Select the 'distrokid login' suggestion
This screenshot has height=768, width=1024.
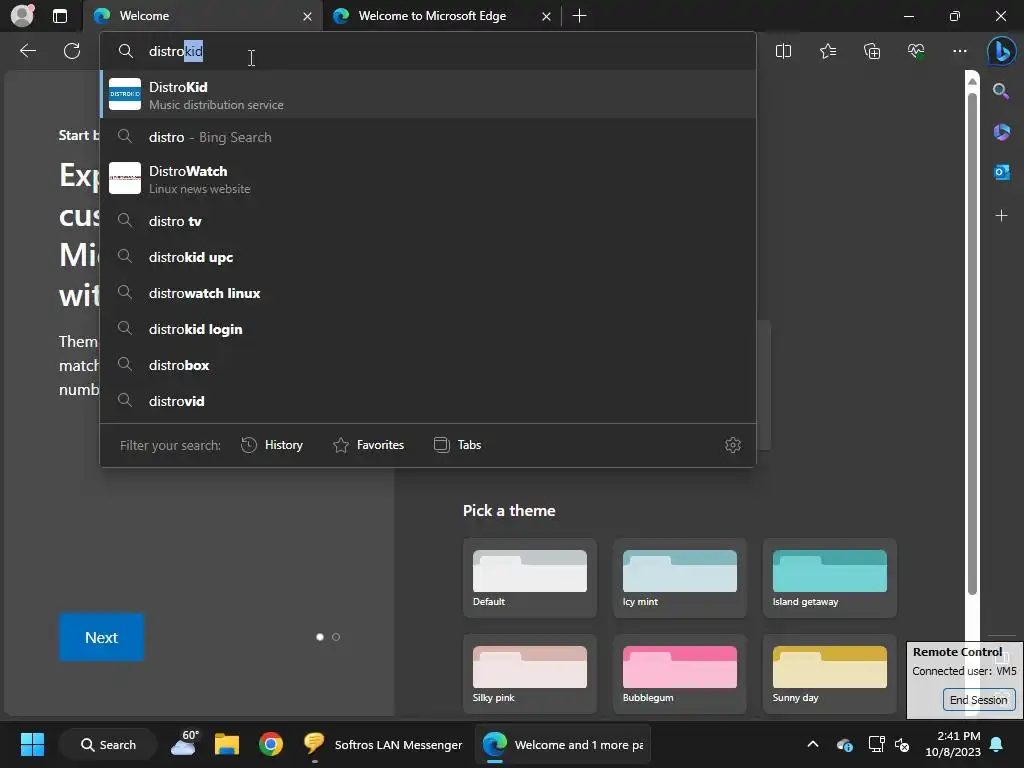pos(428,329)
